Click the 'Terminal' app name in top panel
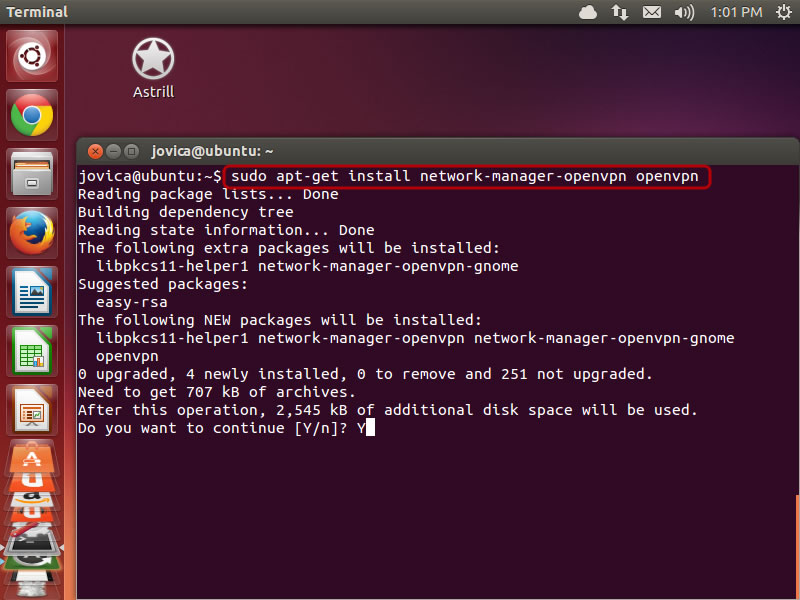Viewport: 800px width, 600px height. [x=37, y=12]
